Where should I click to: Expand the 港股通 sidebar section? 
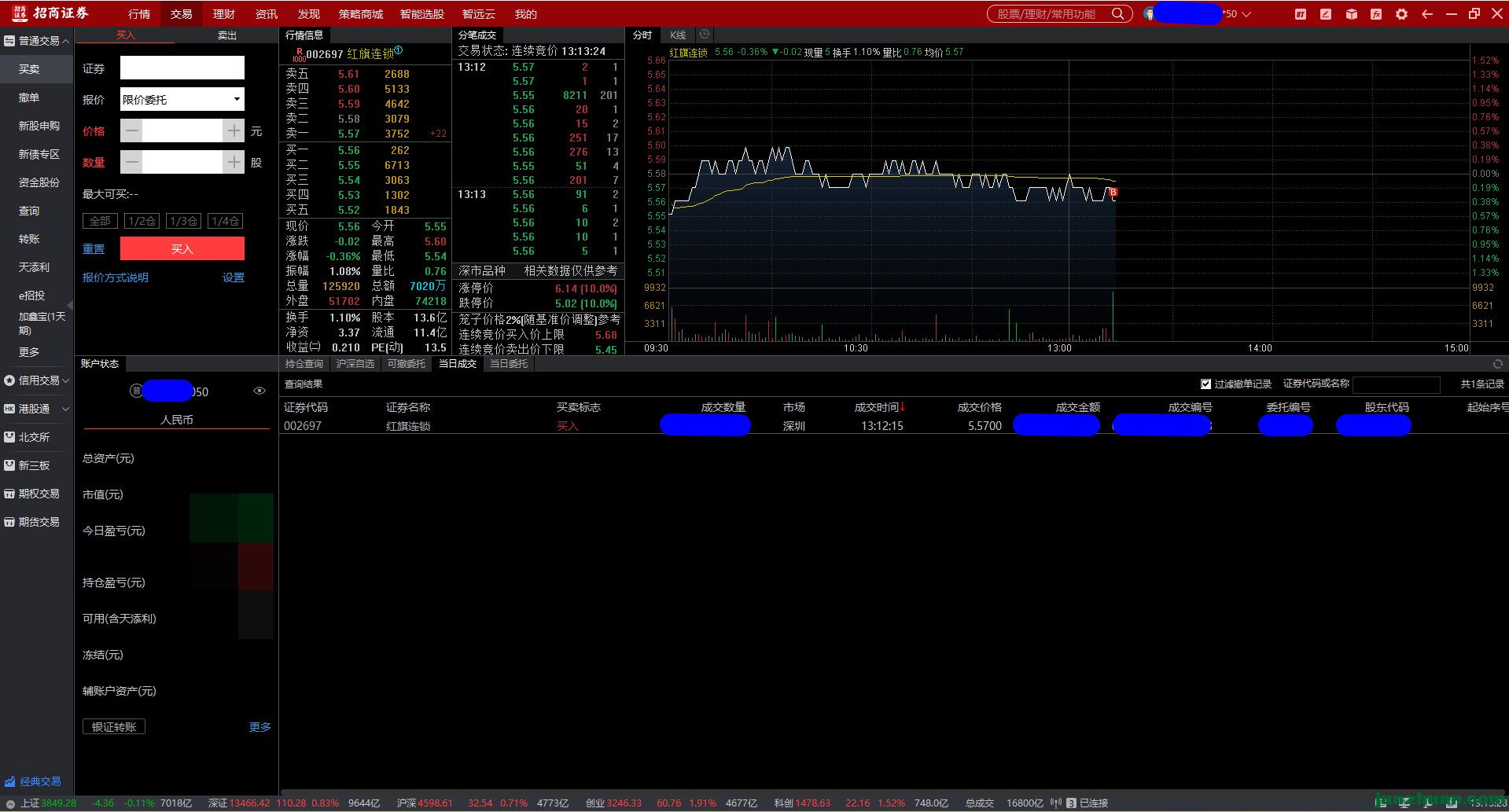37,409
